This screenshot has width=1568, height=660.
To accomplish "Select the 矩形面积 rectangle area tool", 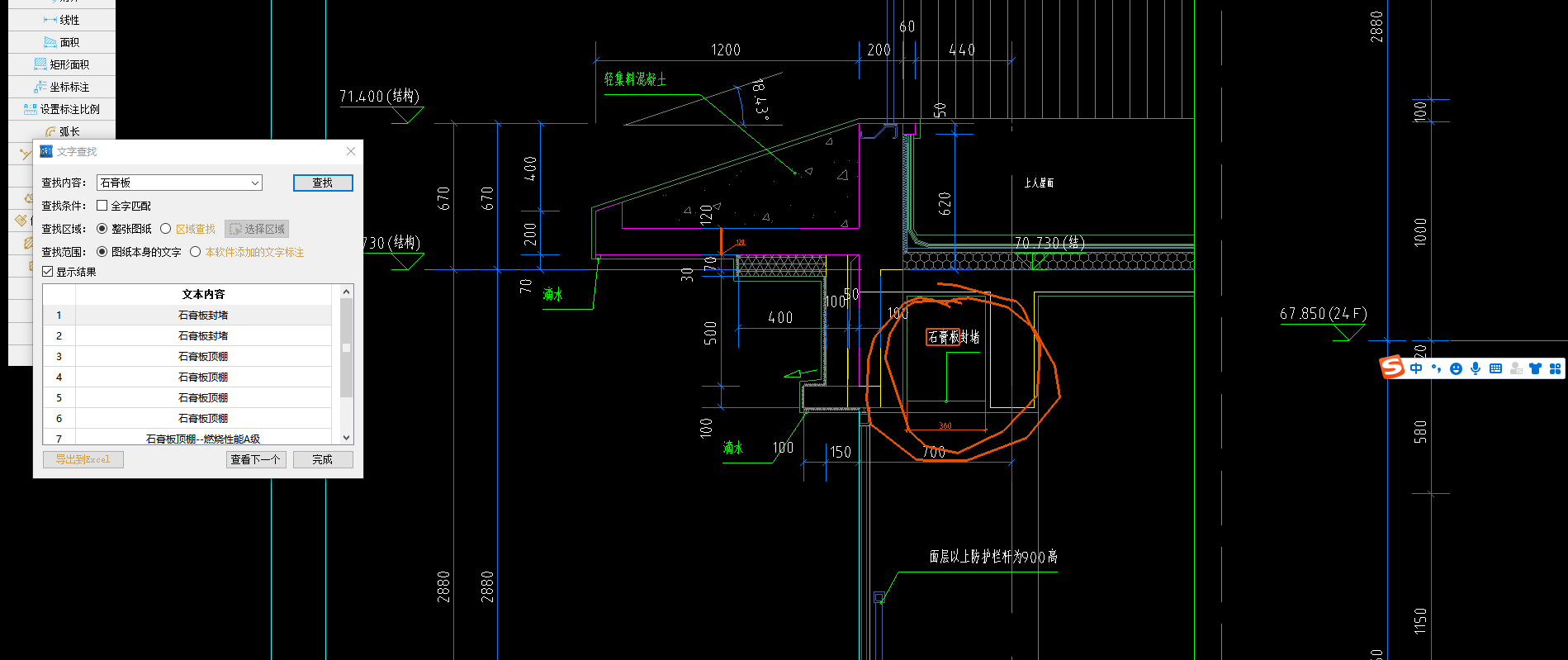I will coord(62,64).
